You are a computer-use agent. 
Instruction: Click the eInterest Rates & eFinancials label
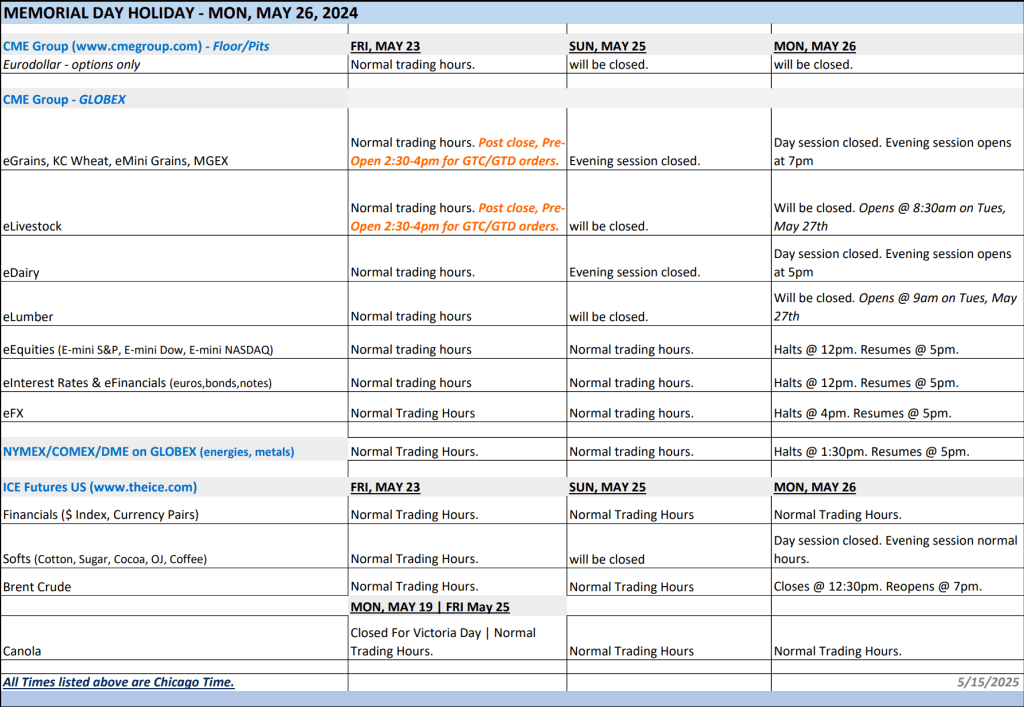[137, 383]
